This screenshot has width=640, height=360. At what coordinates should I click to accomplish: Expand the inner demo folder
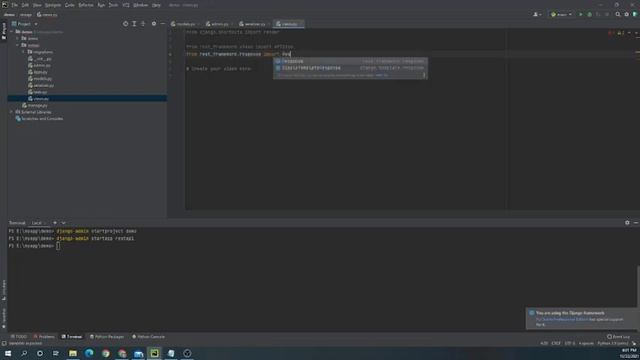tap(18, 38)
